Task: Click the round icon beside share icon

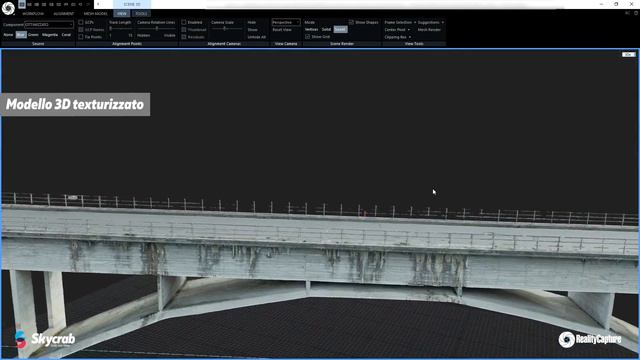Action: [636, 13]
